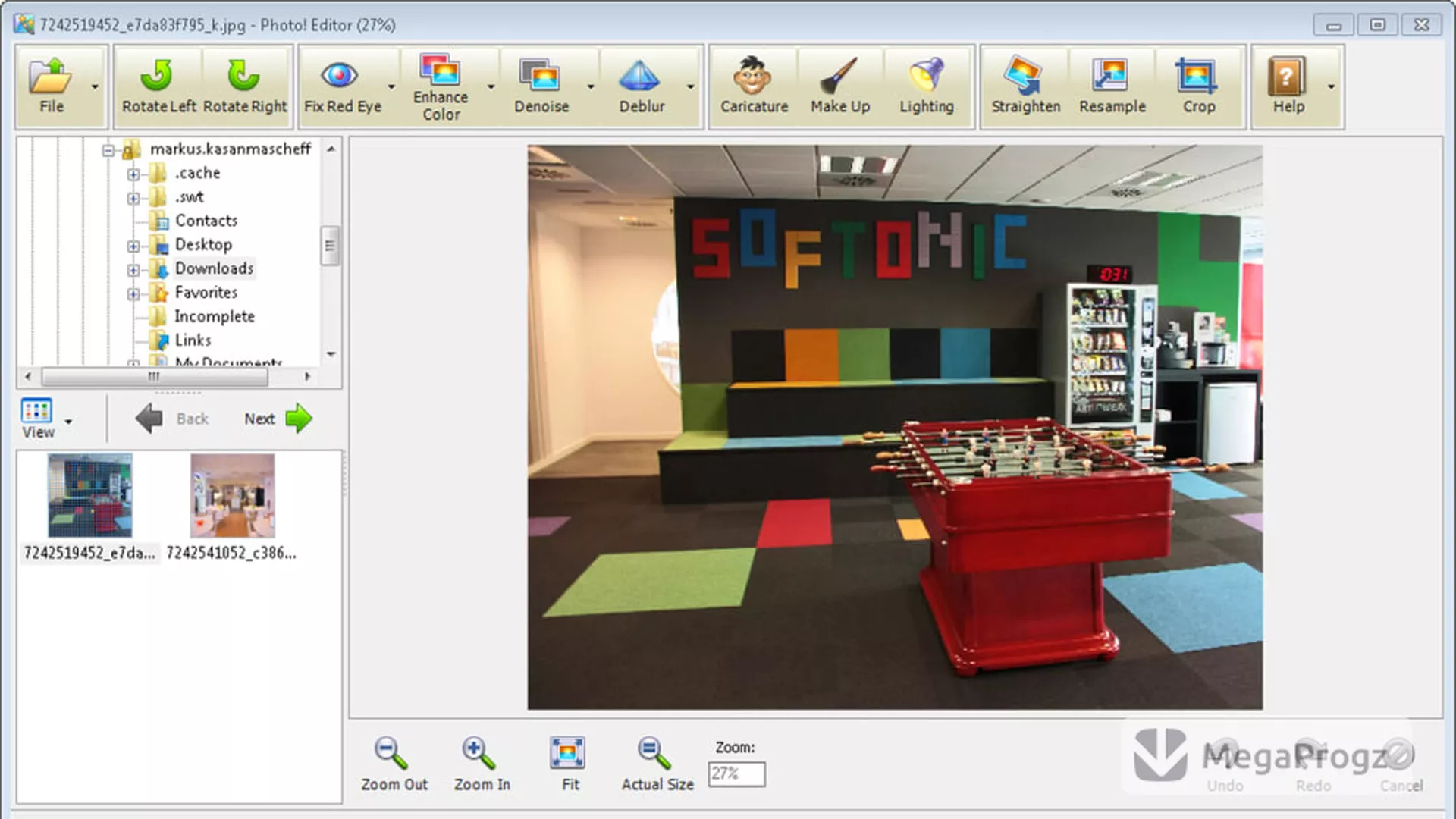Viewport: 1456px width, 819px height.
Task: Click the main photo preview
Action: (895, 427)
